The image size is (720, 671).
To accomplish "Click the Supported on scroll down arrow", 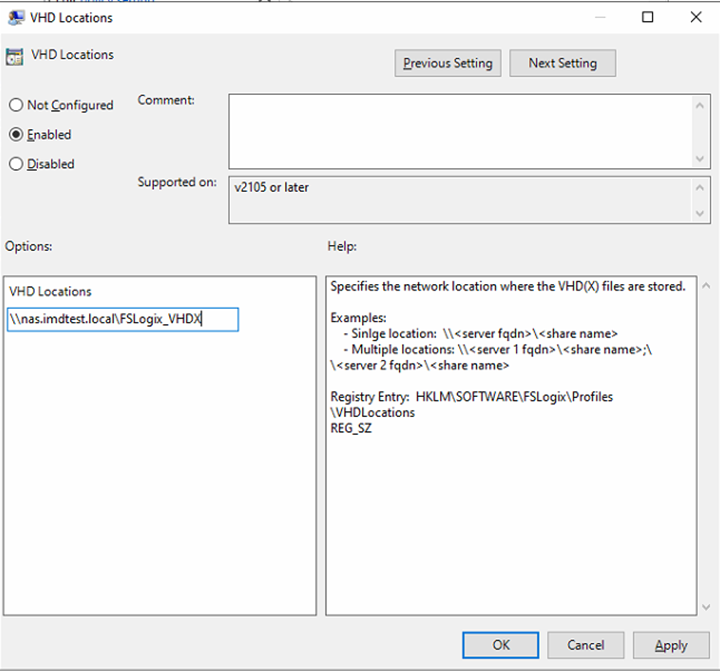I will tap(701, 213).
